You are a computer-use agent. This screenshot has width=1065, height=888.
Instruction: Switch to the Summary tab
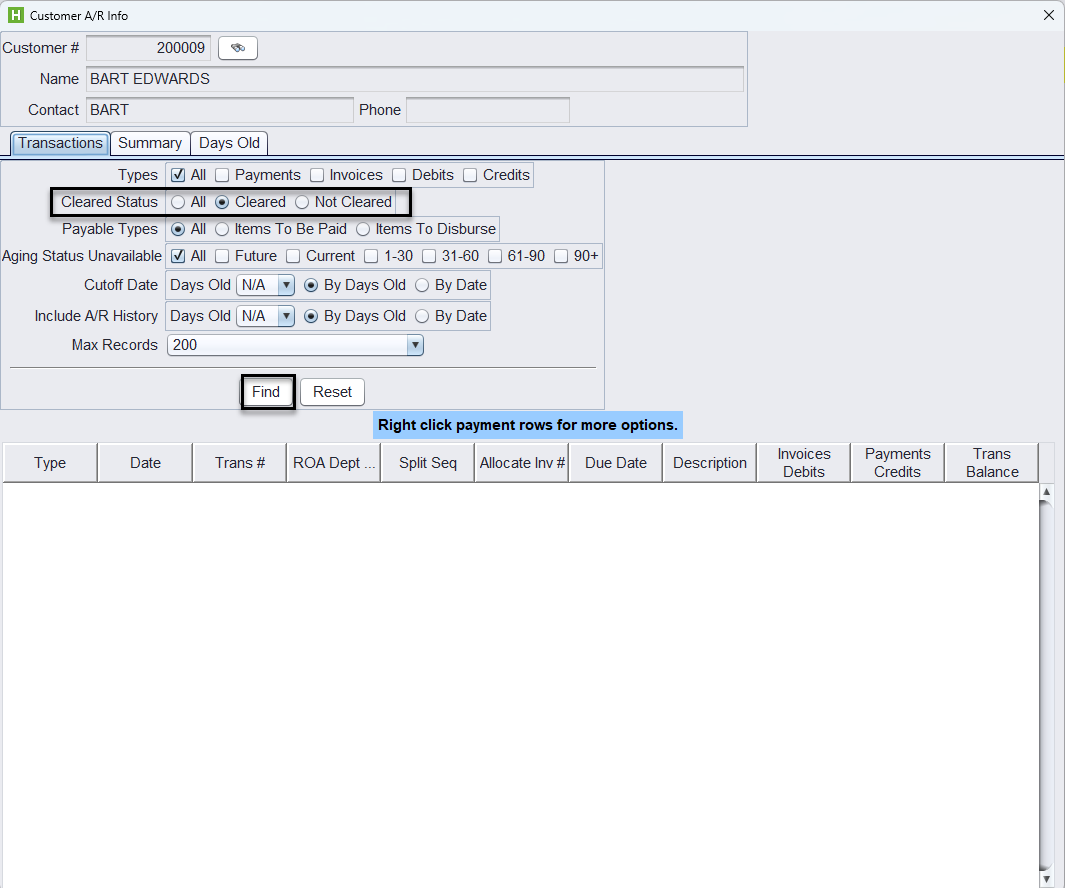150,143
